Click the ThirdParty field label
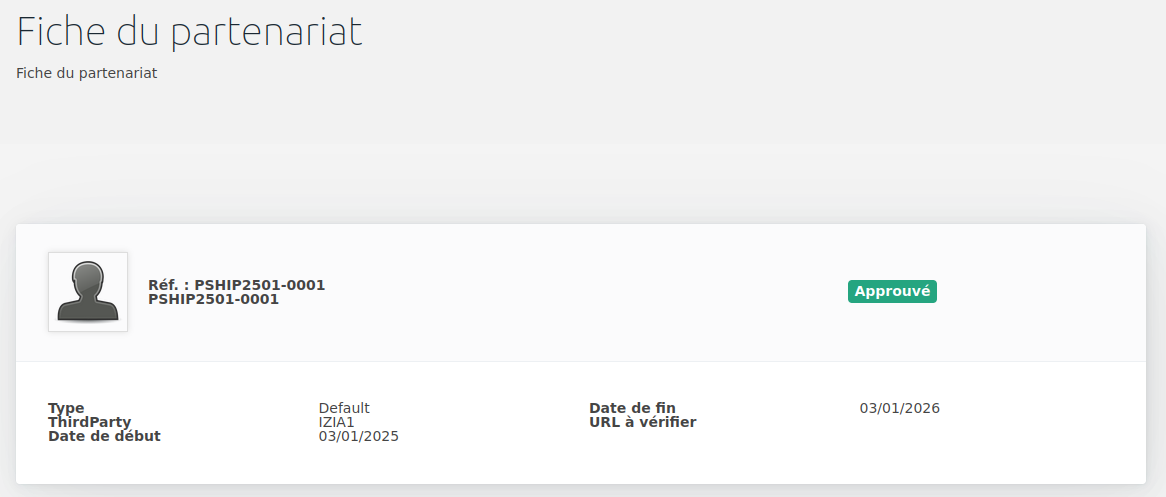Screen dimensions: 1166x497 (89, 422)
